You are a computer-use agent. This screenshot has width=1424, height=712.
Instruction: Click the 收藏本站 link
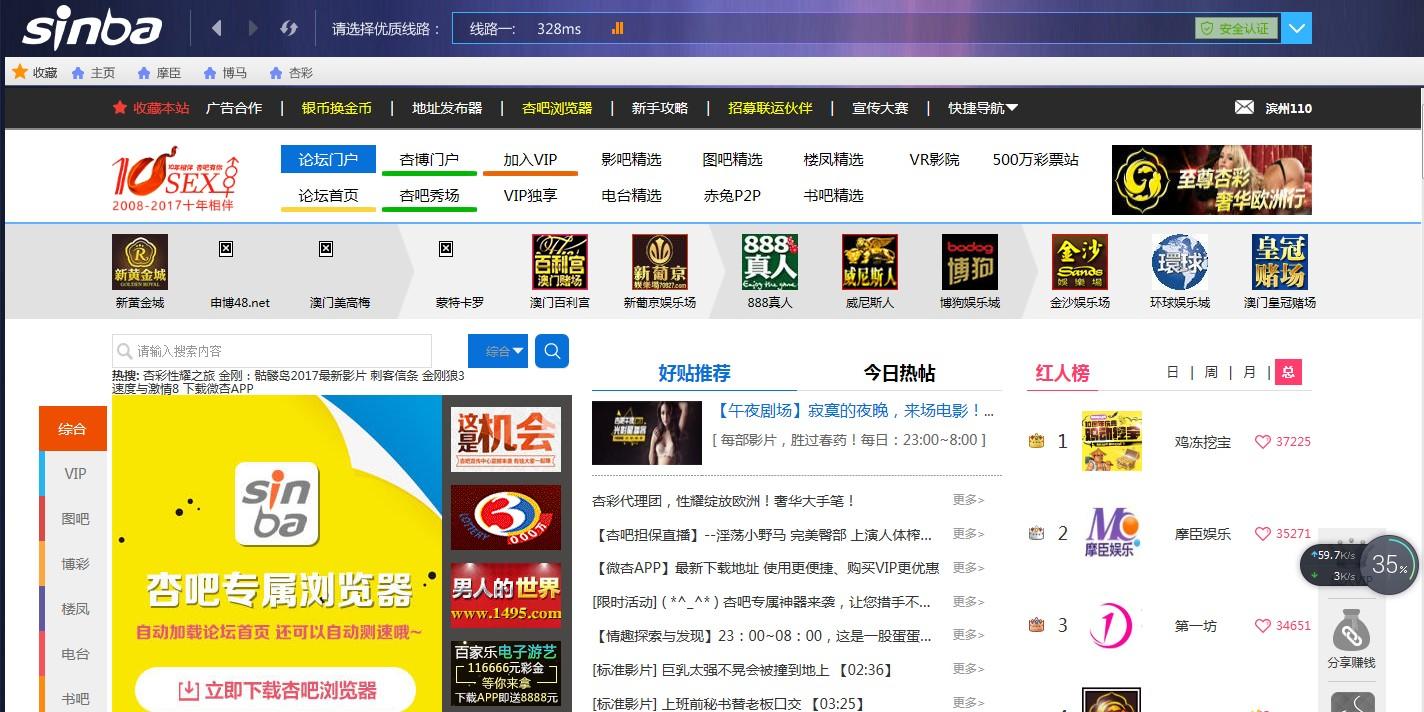tap(150, 108)
